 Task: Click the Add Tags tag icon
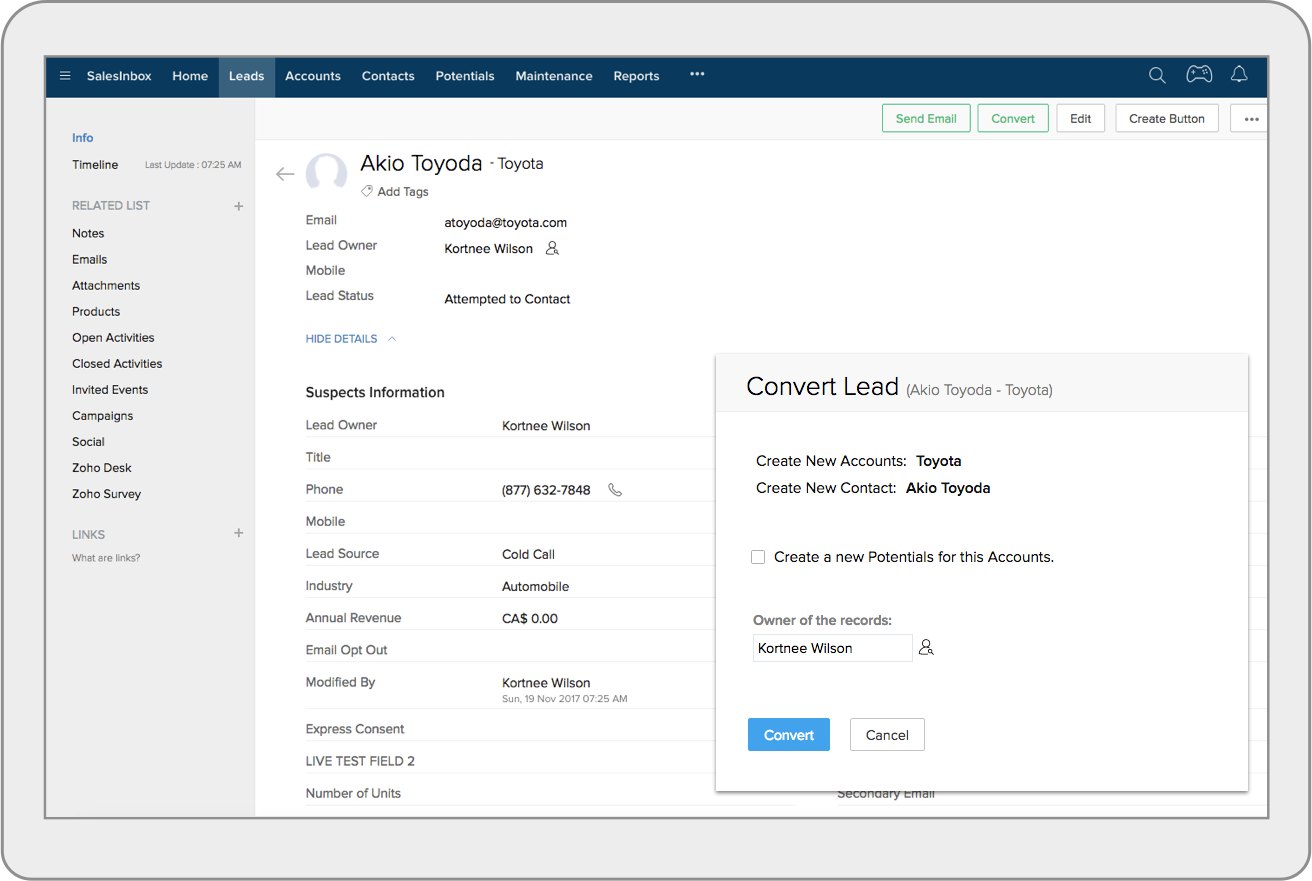[367, 191]
